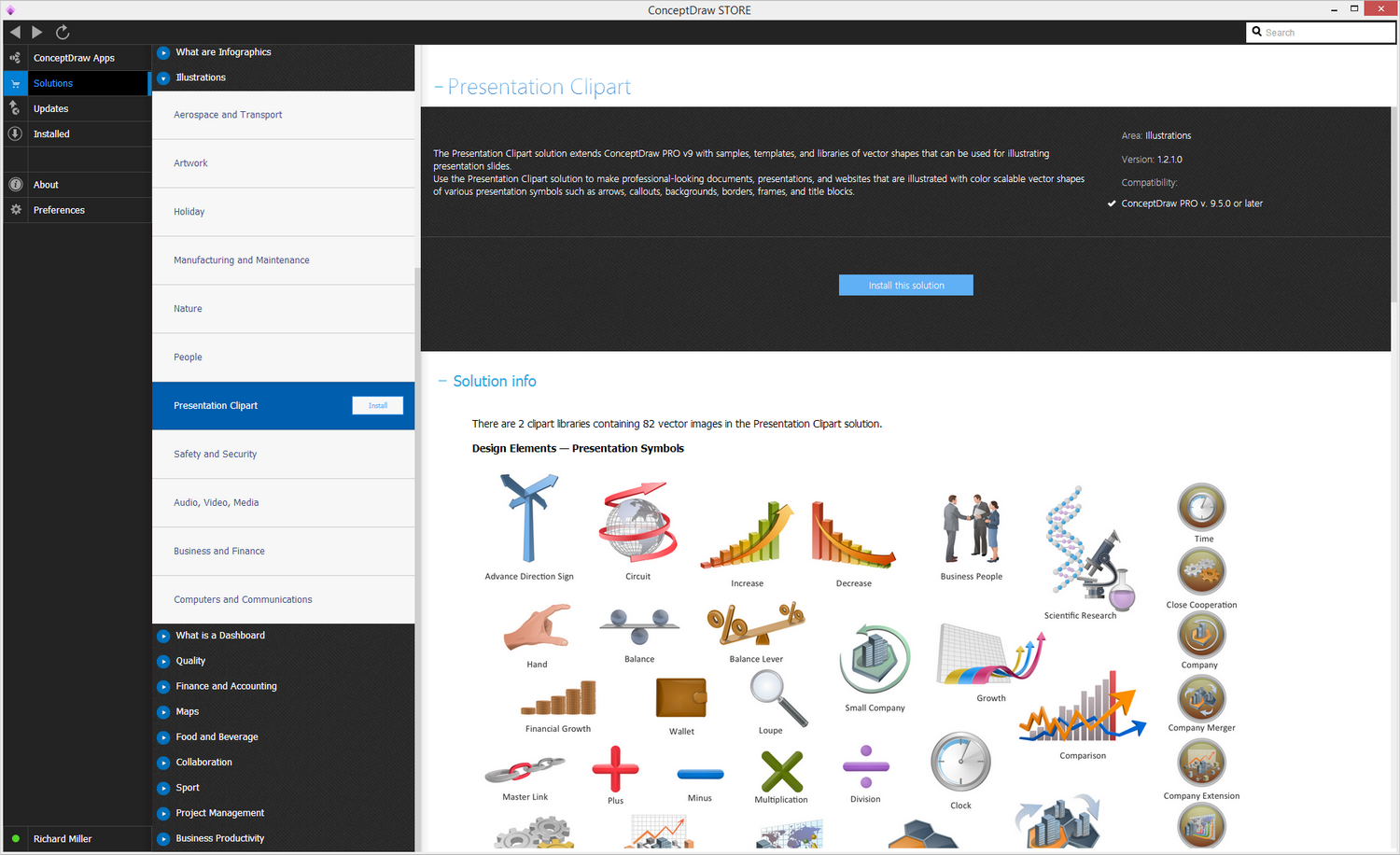The height and width of the screenshot is (855, 1400).
Task: Pick the Growth chart clipart
Action: pos(991,656)
